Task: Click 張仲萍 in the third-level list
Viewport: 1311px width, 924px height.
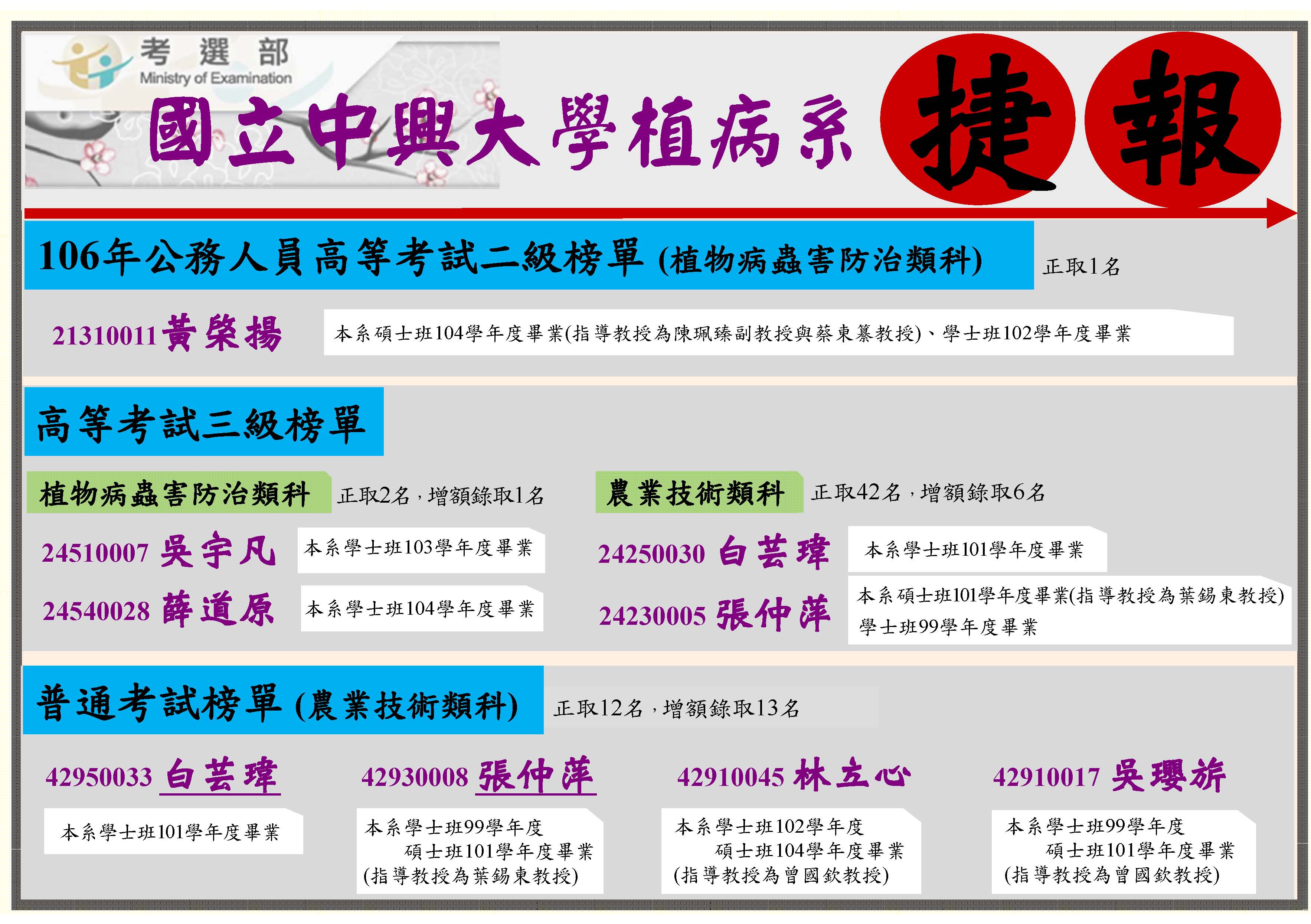Action: [x=773, y=613]
